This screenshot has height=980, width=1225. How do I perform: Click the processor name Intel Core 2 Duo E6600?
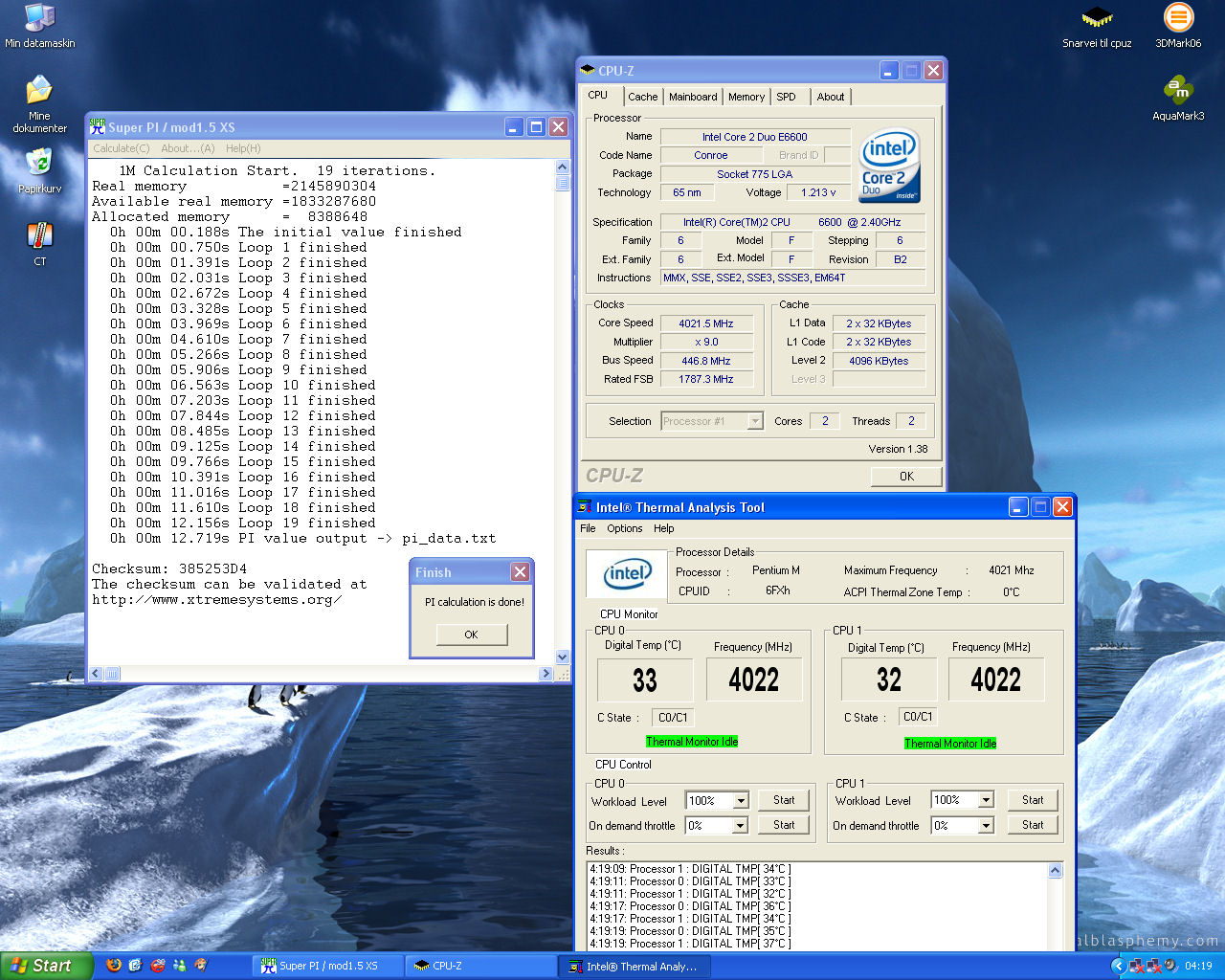click(755, 137)
